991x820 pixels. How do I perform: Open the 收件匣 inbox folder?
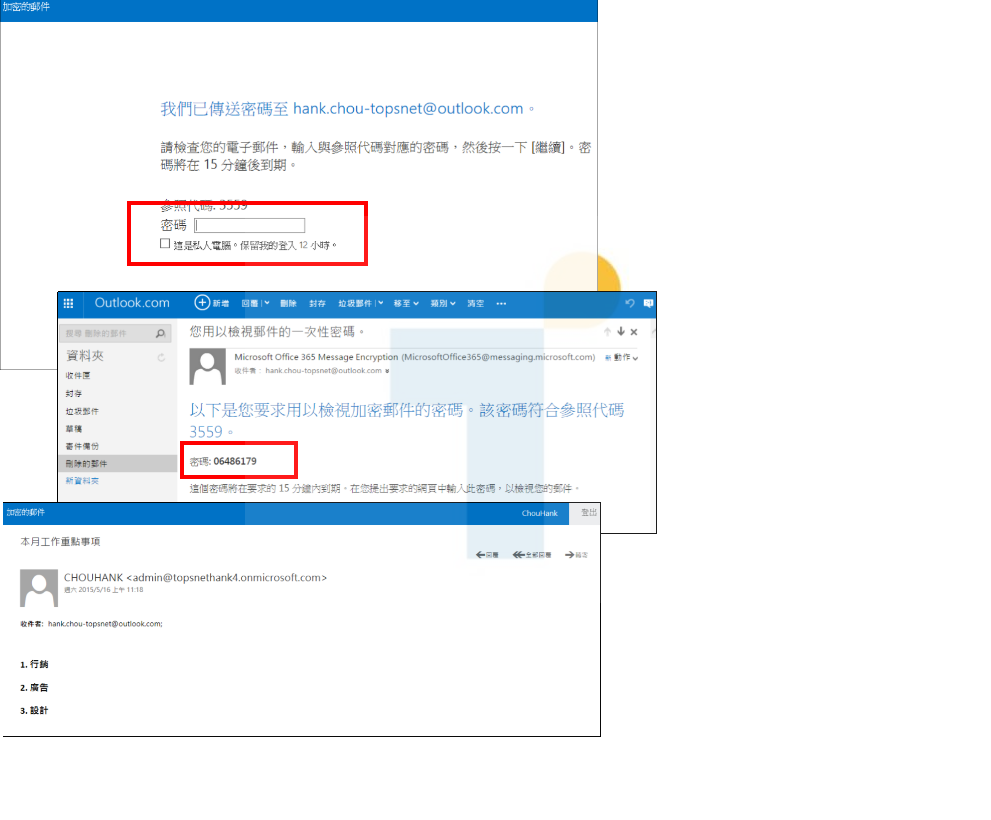click(x=78, y=376)
